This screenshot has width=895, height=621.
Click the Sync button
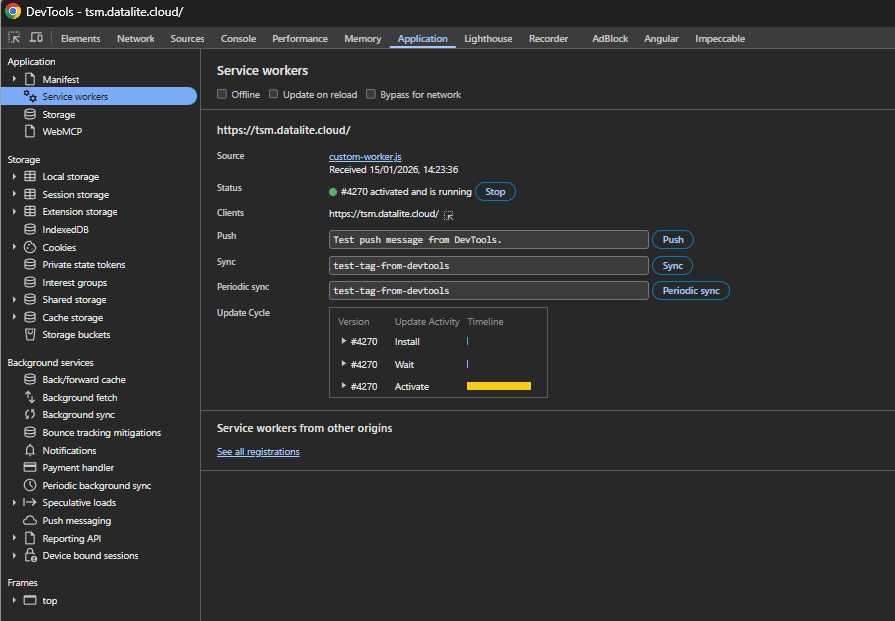(x=672, y=265)
